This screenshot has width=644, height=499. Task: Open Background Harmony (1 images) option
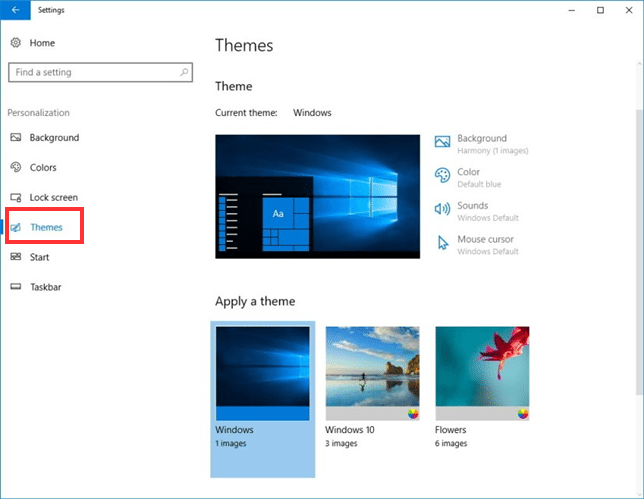[x=481, y=144]
